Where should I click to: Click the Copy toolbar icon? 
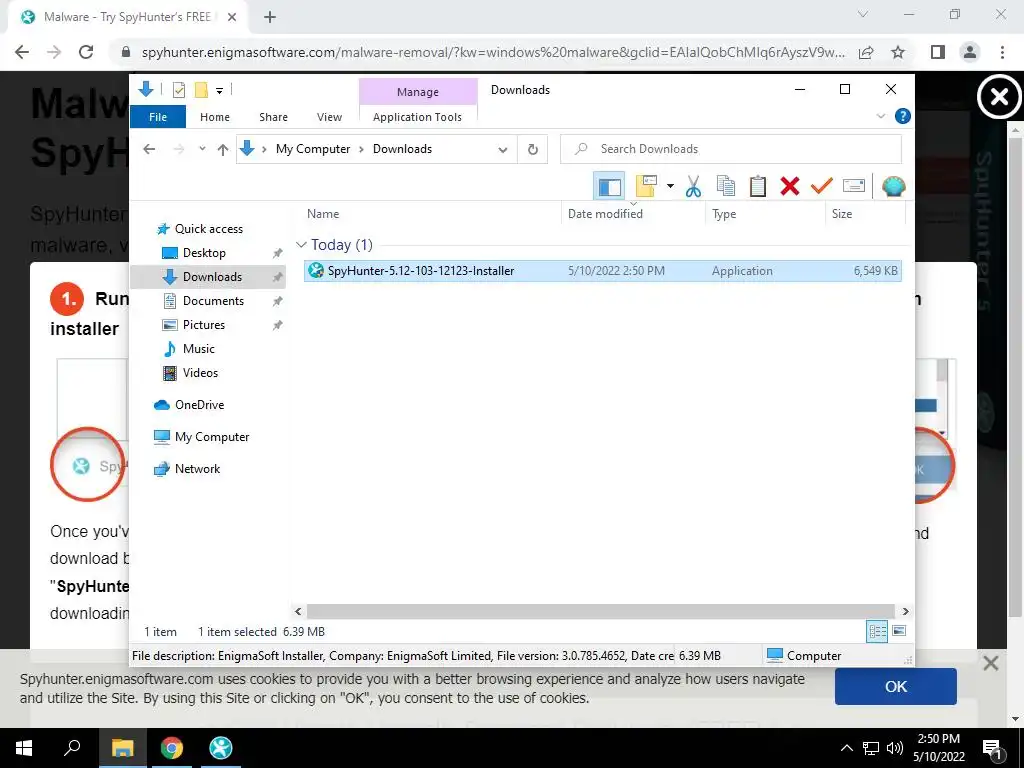[x=726, y=187]
